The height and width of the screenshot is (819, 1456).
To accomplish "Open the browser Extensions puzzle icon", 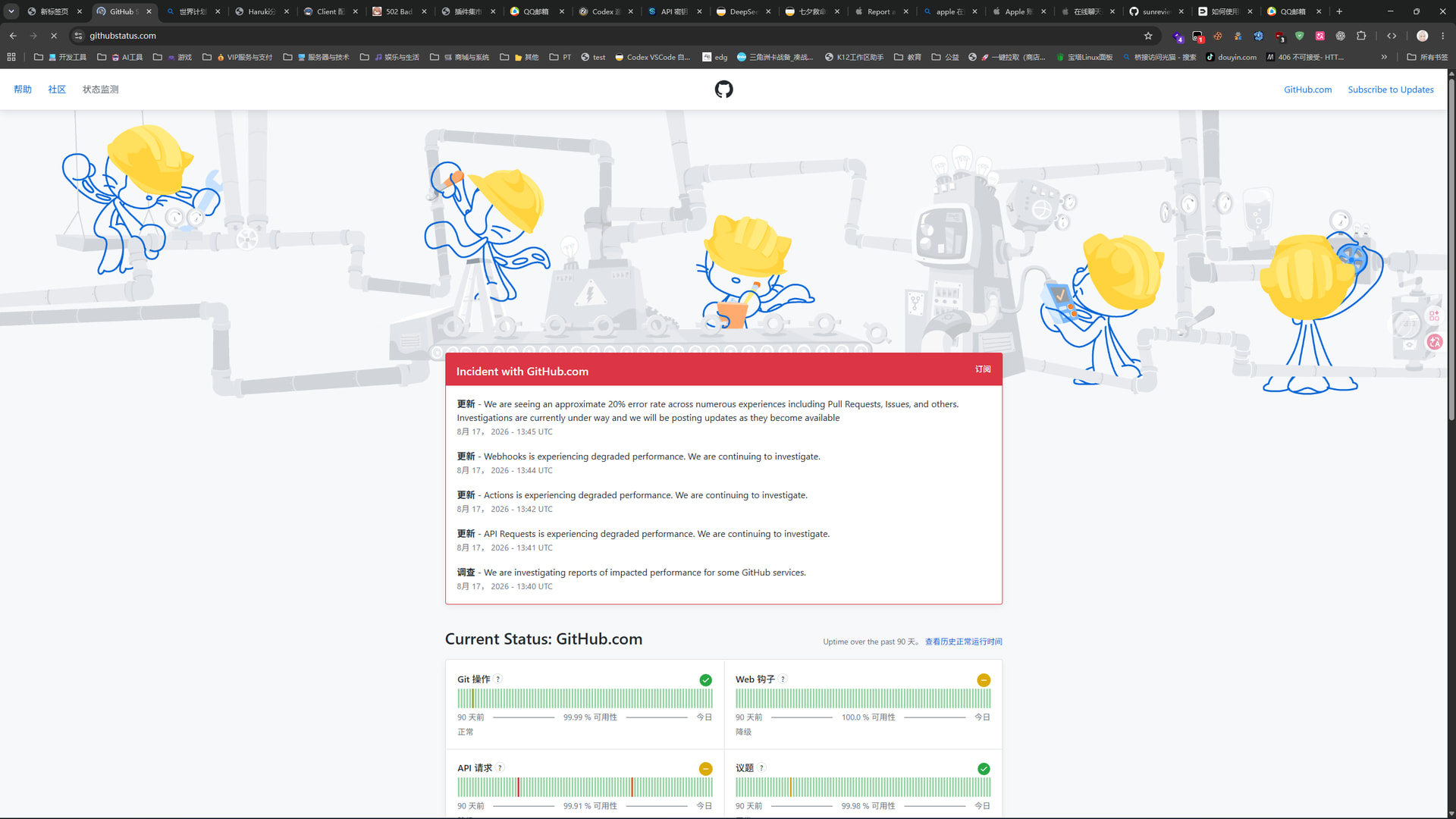I will 1361,36.
